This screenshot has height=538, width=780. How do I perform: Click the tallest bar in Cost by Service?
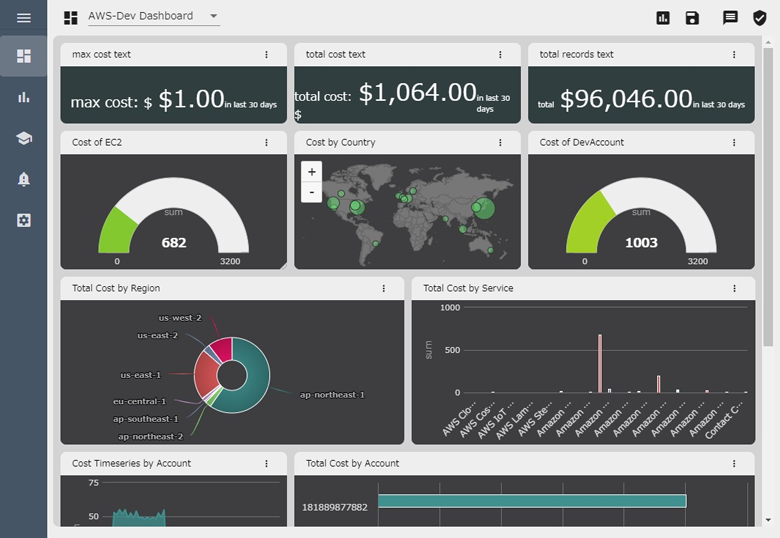click(x=600, y=363)
